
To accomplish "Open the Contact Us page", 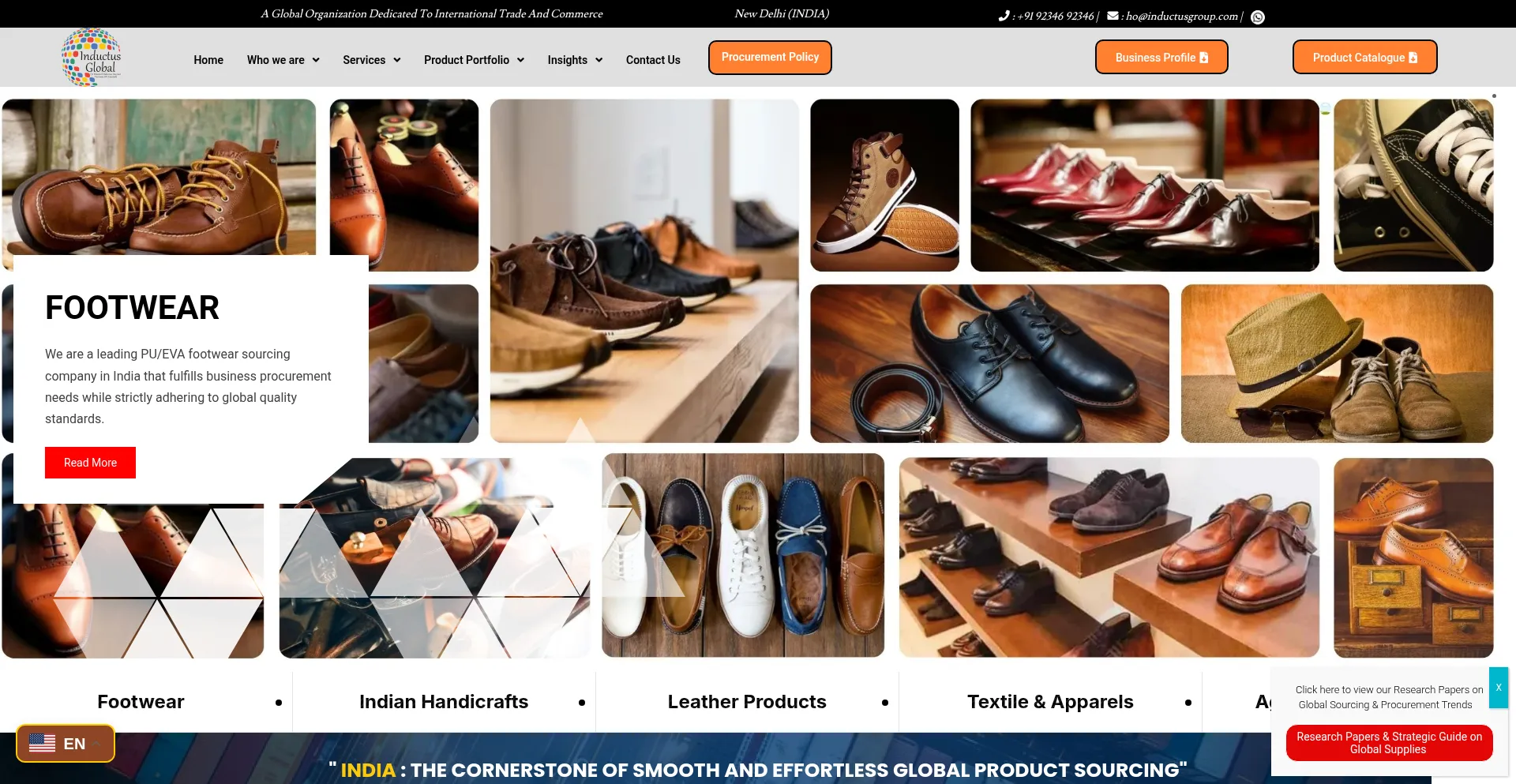I will tap(653, 60).
